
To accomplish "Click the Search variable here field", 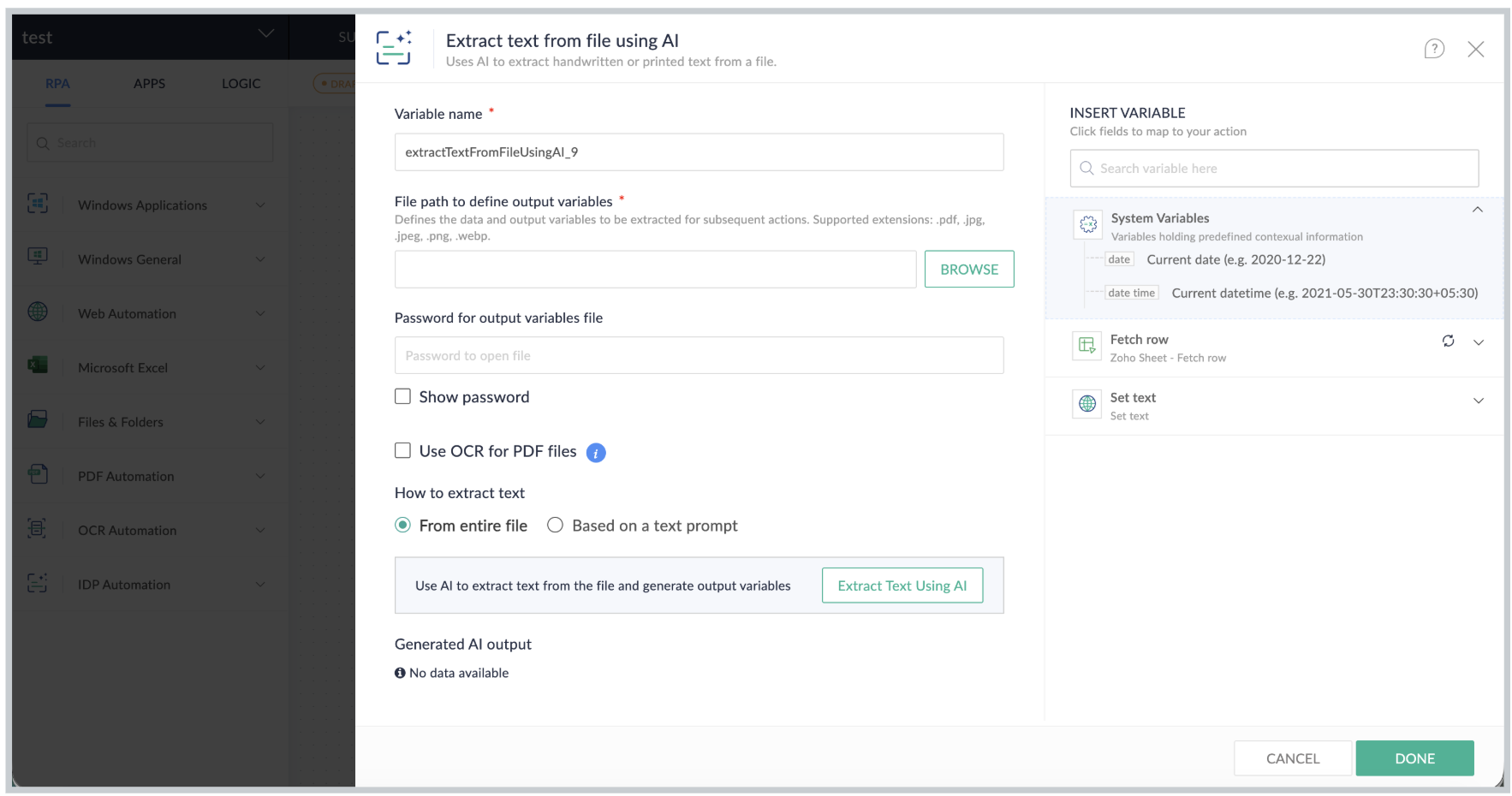I will (1274, 169).
